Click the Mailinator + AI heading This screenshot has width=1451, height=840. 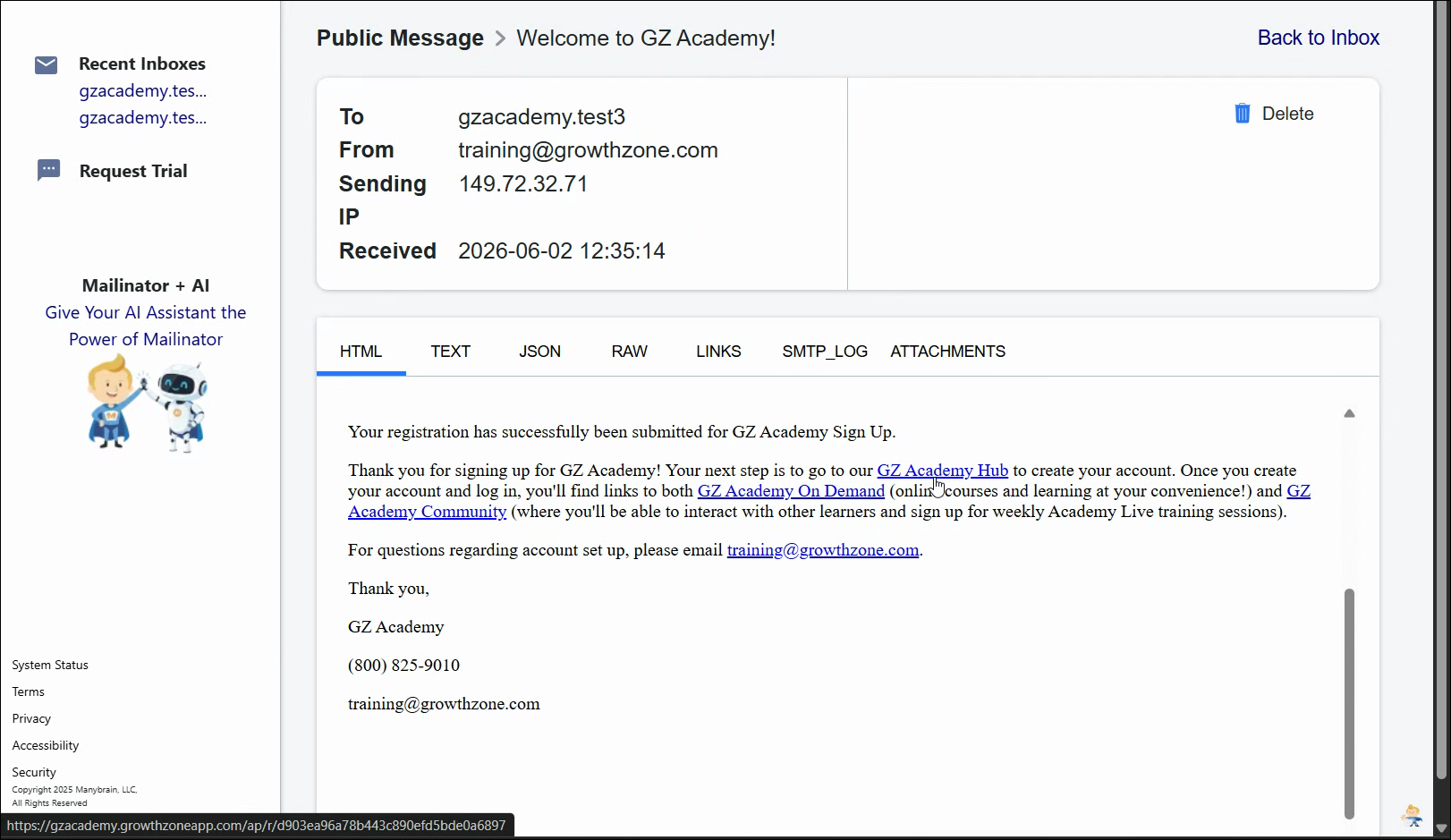pyautogui.click(x=146, y=285)
